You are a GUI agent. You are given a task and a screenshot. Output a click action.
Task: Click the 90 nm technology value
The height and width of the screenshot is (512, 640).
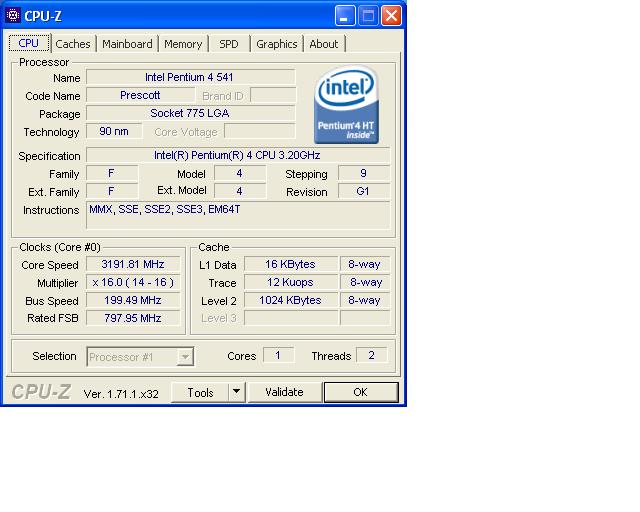click(114, 131)
